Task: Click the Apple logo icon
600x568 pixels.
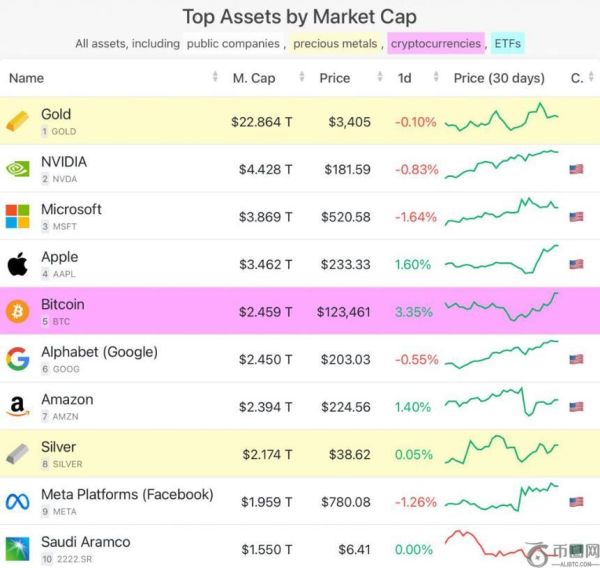Action: point(18,264)
